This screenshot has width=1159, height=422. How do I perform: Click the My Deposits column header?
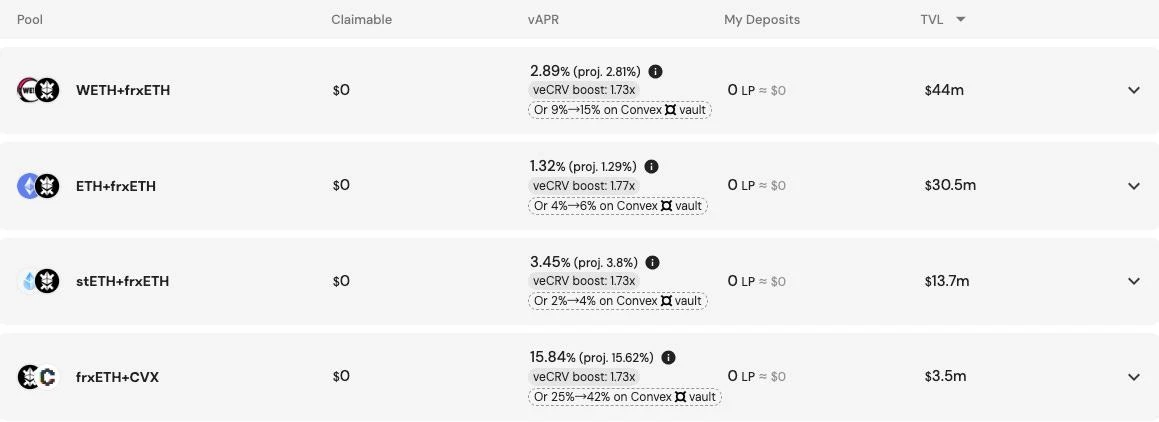click(x=761, y=20)
